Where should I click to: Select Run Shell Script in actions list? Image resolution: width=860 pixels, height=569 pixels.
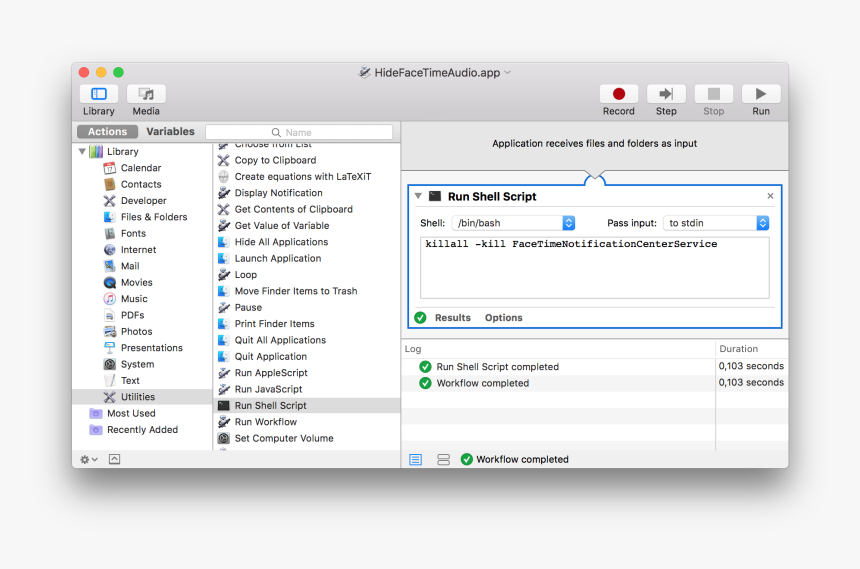[307, 405]
